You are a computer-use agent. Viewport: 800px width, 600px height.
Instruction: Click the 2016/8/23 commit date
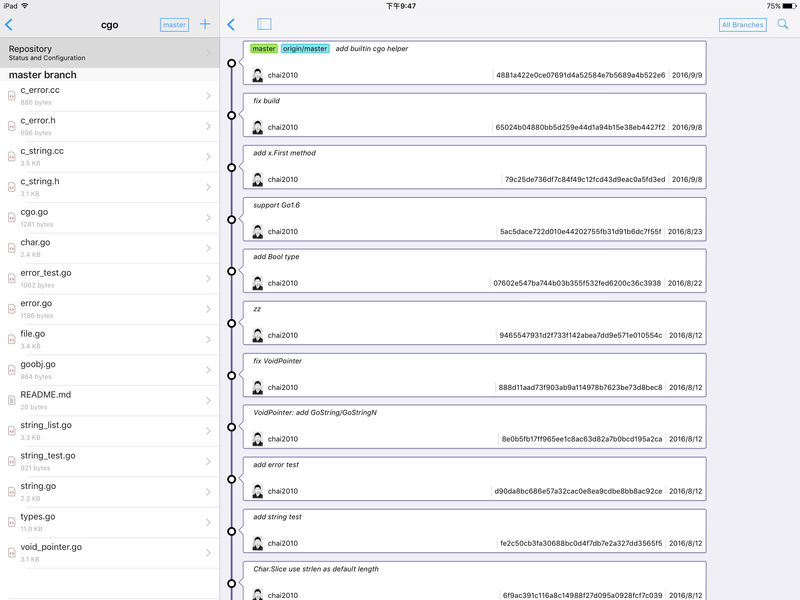coord(685,232)
